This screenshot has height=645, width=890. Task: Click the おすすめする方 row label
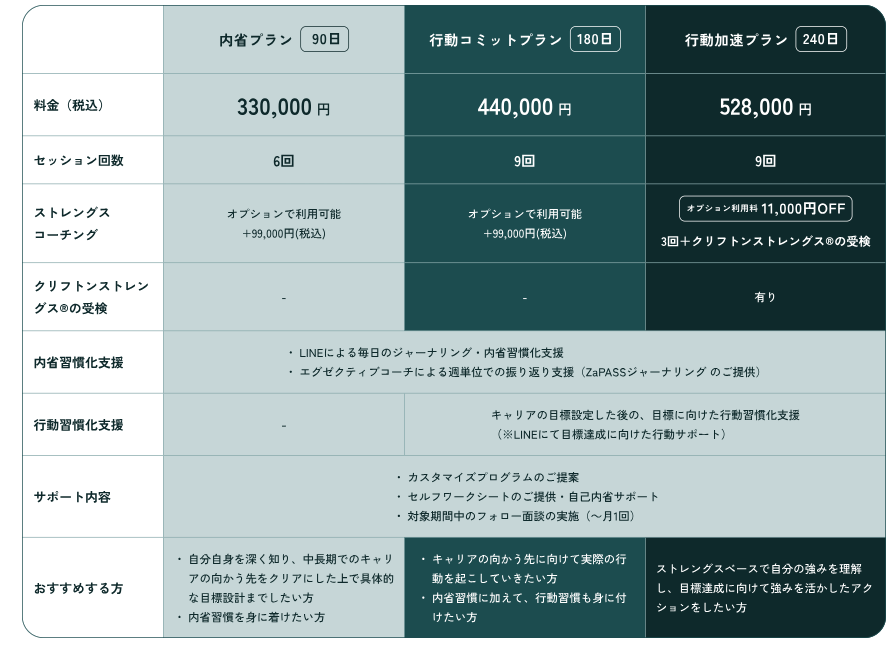coord(78,588)
